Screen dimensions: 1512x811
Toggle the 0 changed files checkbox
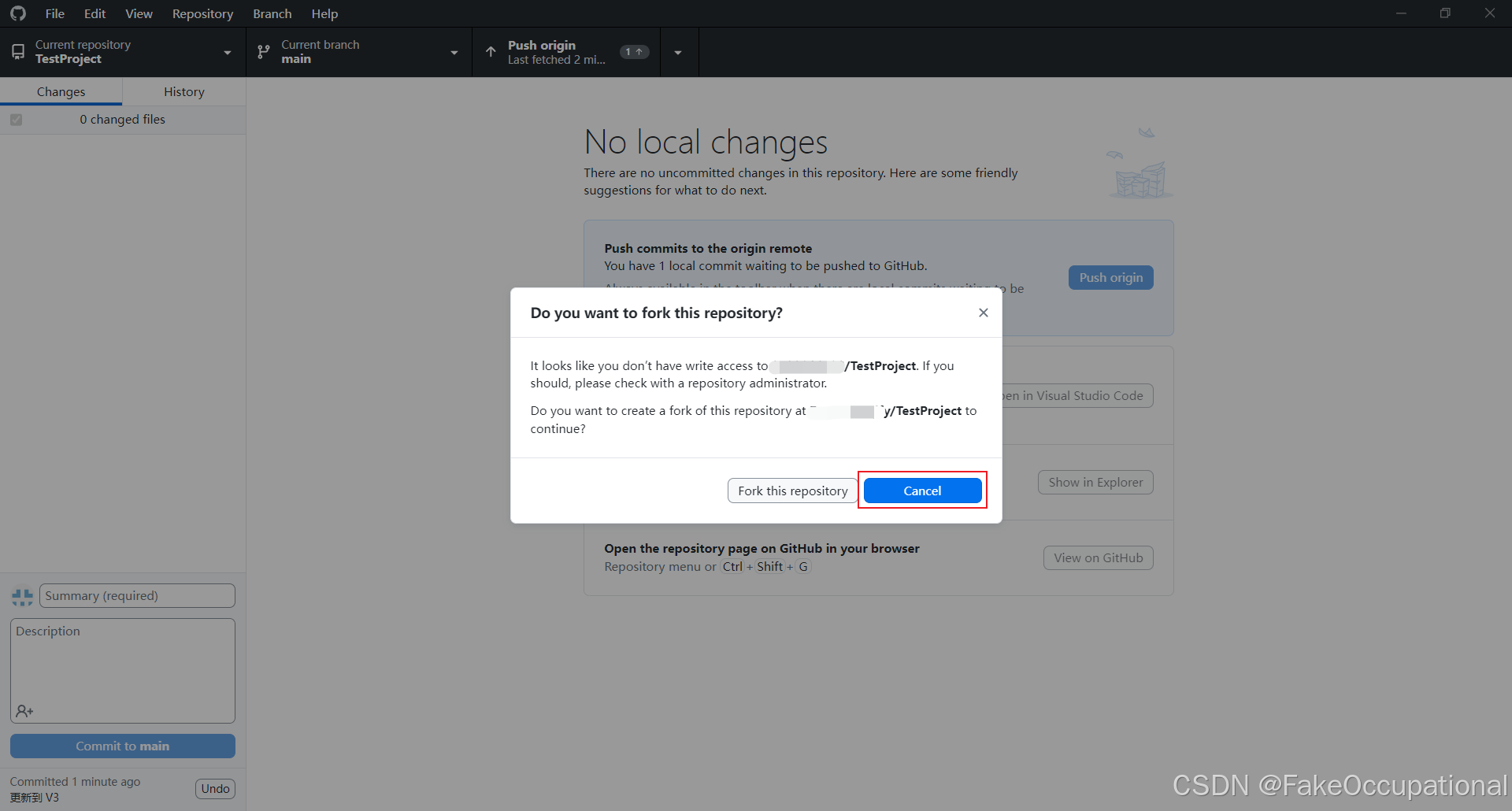[x=16, y=120]
